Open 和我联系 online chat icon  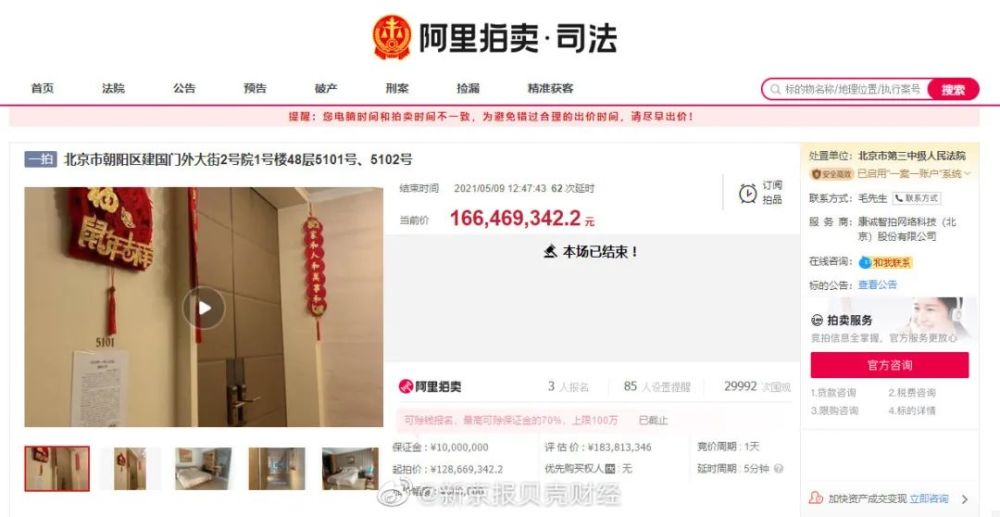[865, 262]
